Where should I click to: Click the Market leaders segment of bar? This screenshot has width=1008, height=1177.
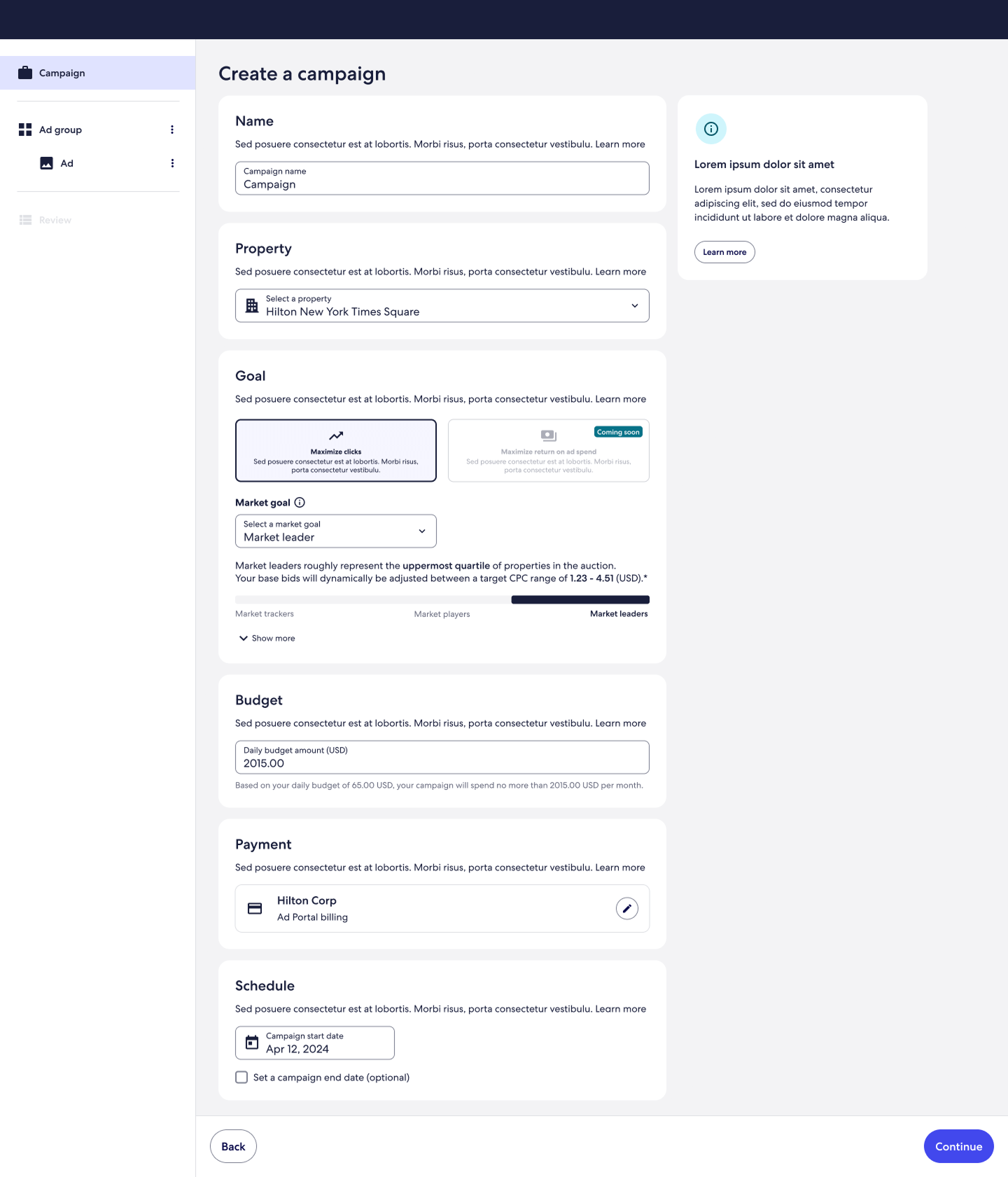pos(580,600)
